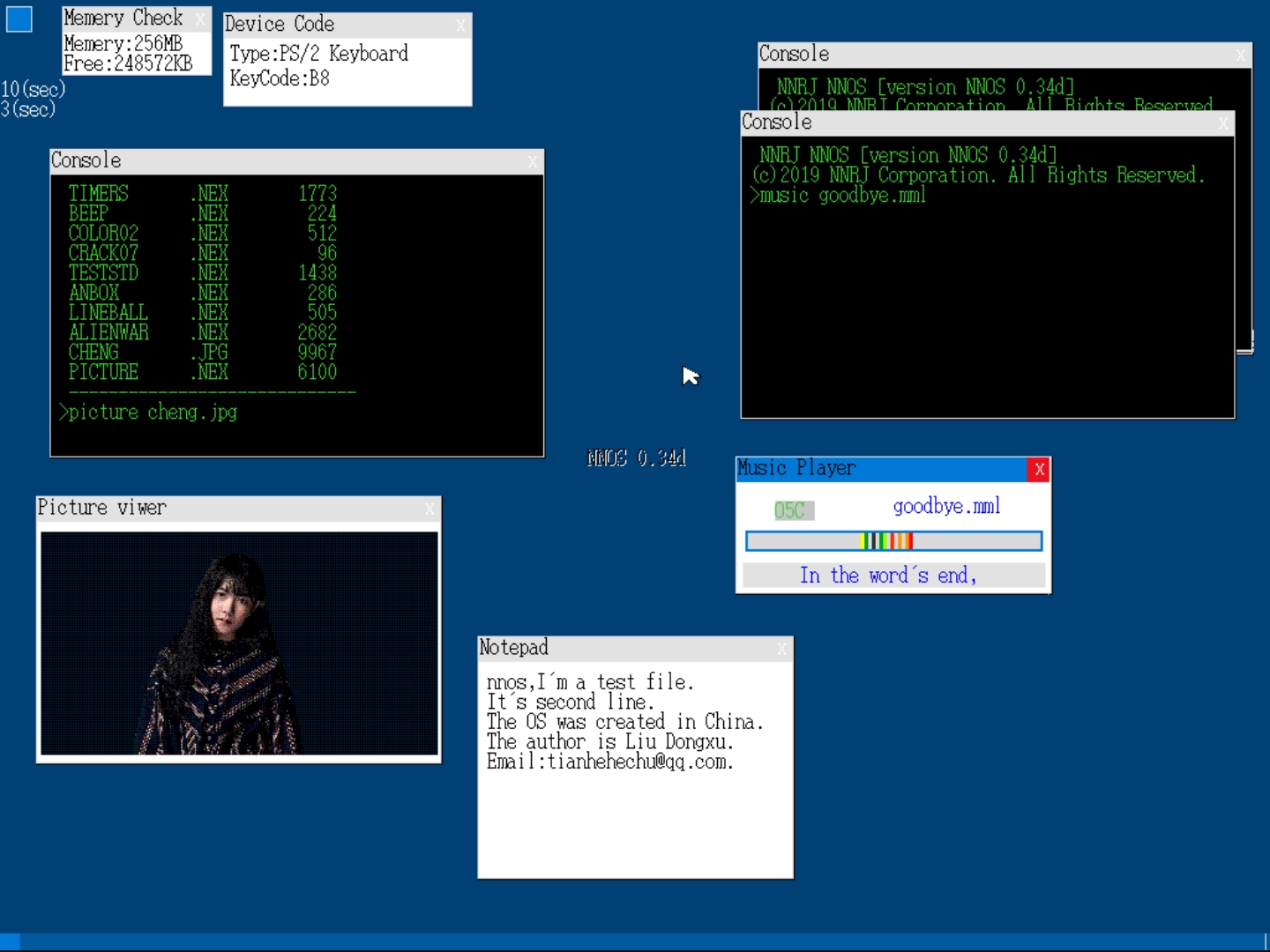Click the blue square icon on the desktop
The image size is (1270, 952).
coord(19,19)
